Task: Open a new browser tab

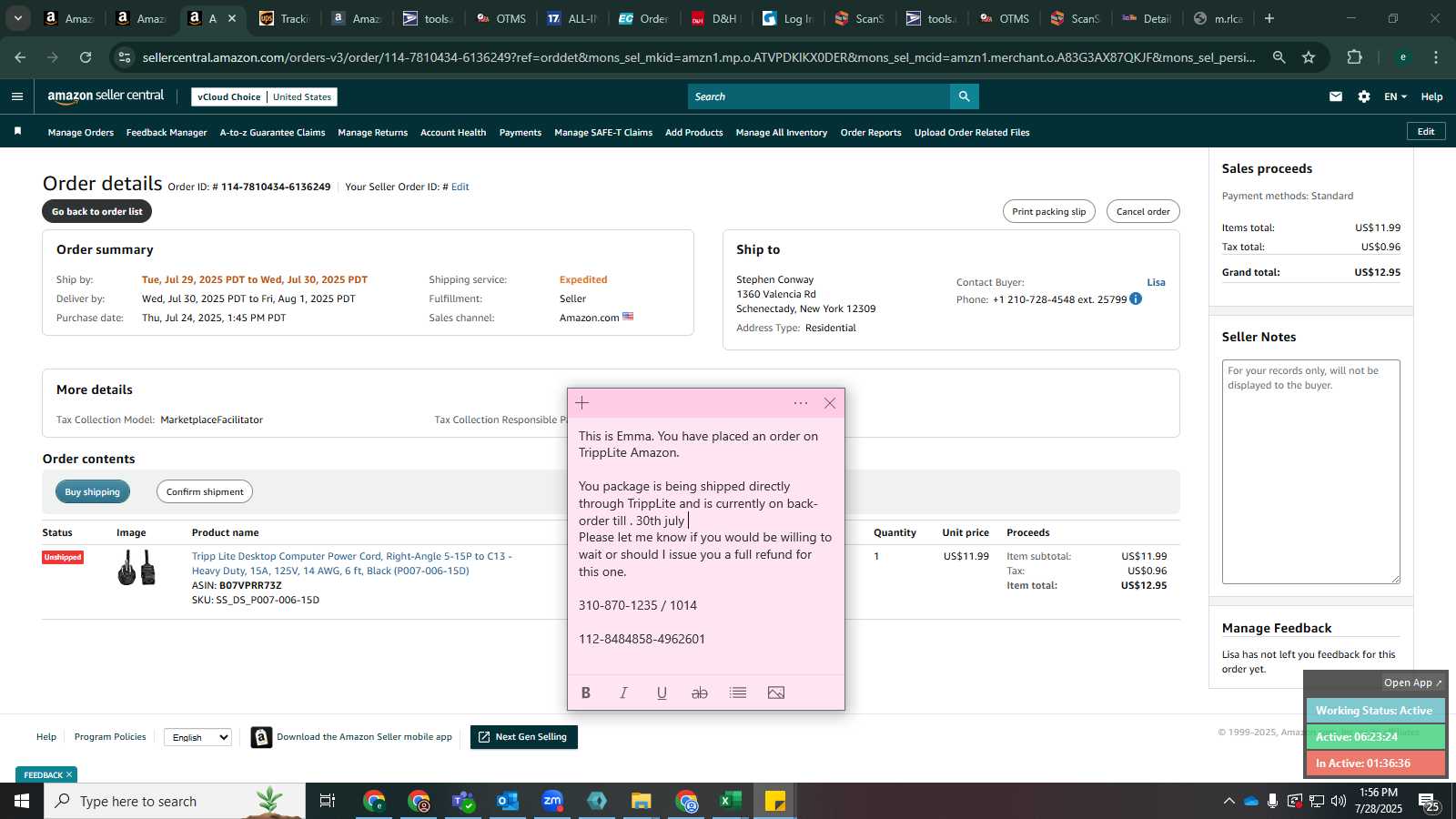Action: point(1269,18)
